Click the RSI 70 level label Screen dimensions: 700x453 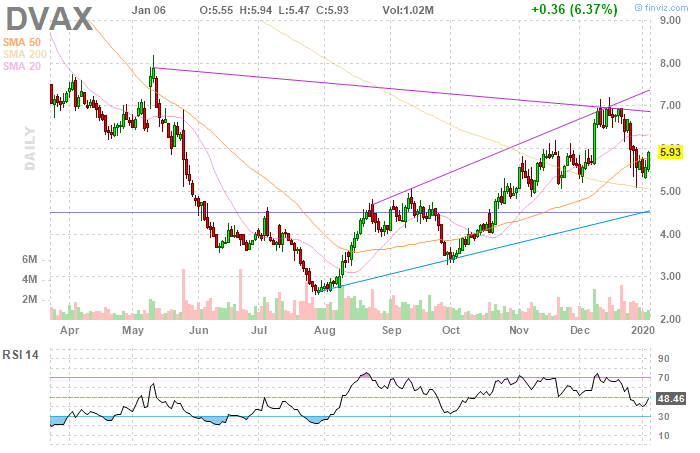pos(664,378)
